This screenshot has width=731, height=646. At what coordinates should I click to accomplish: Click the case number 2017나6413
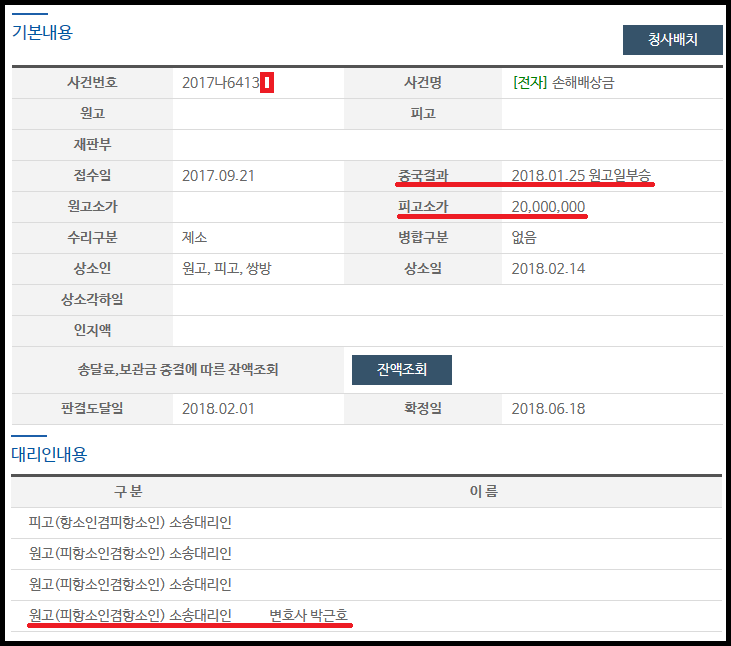tap(220, 83)
